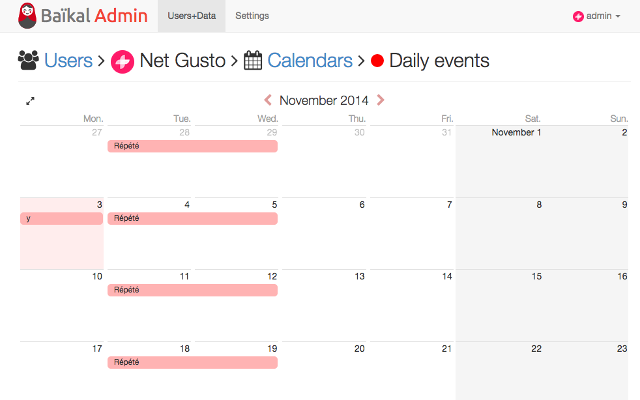Open the 'y' event on November 3
The width and height of the screenshot is (640, 400).
[x=62, y=218]
